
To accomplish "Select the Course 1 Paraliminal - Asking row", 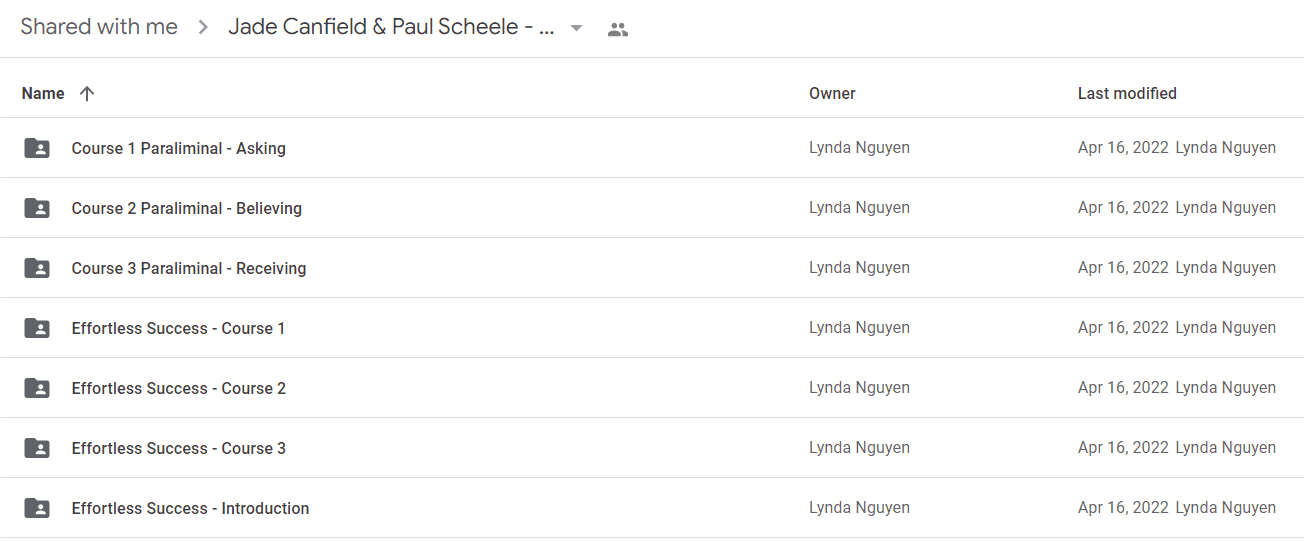I will click(x=652, y=148).
